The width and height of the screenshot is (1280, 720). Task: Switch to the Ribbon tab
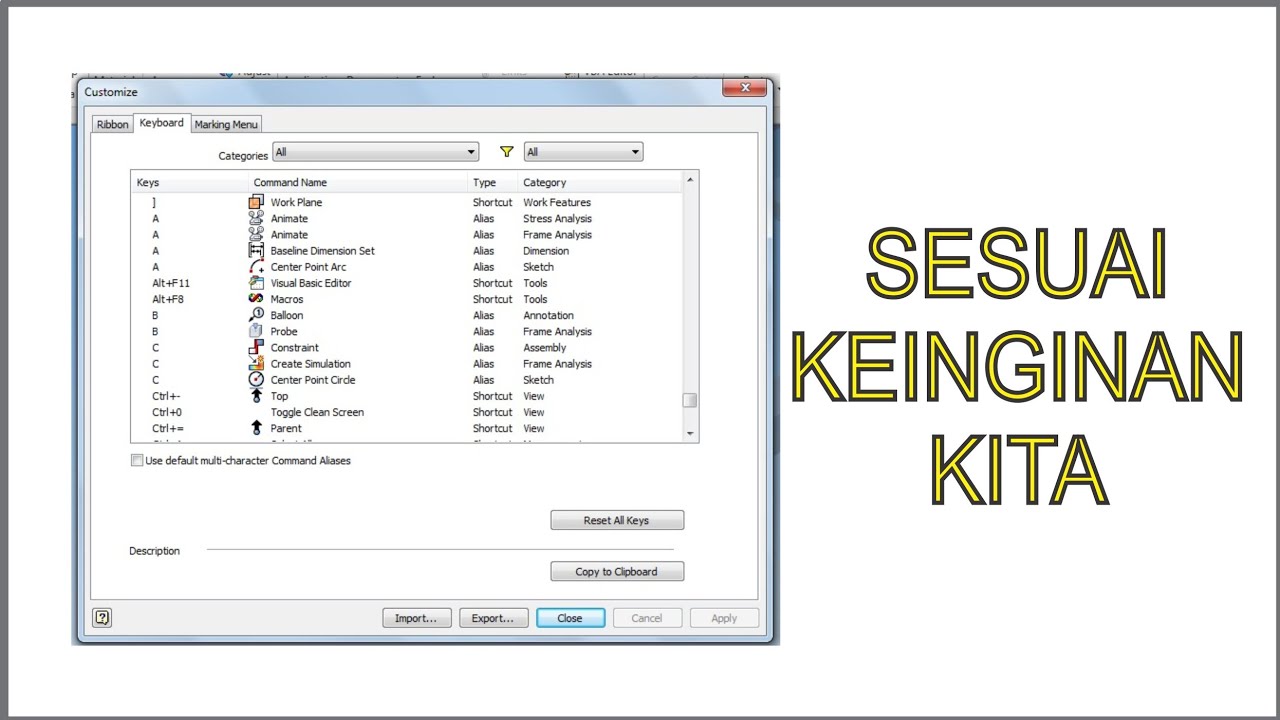(112, 125)
